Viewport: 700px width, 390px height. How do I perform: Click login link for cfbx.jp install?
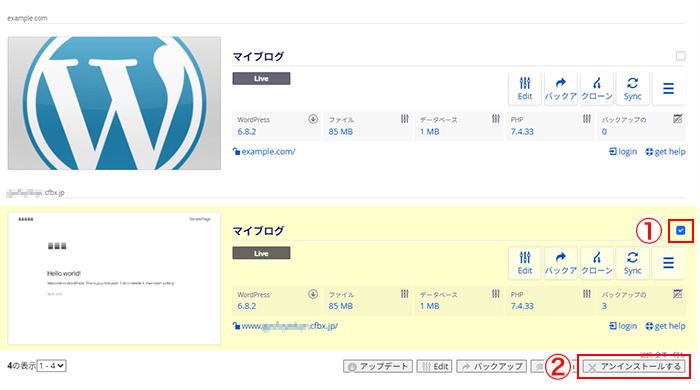(623, 326)
